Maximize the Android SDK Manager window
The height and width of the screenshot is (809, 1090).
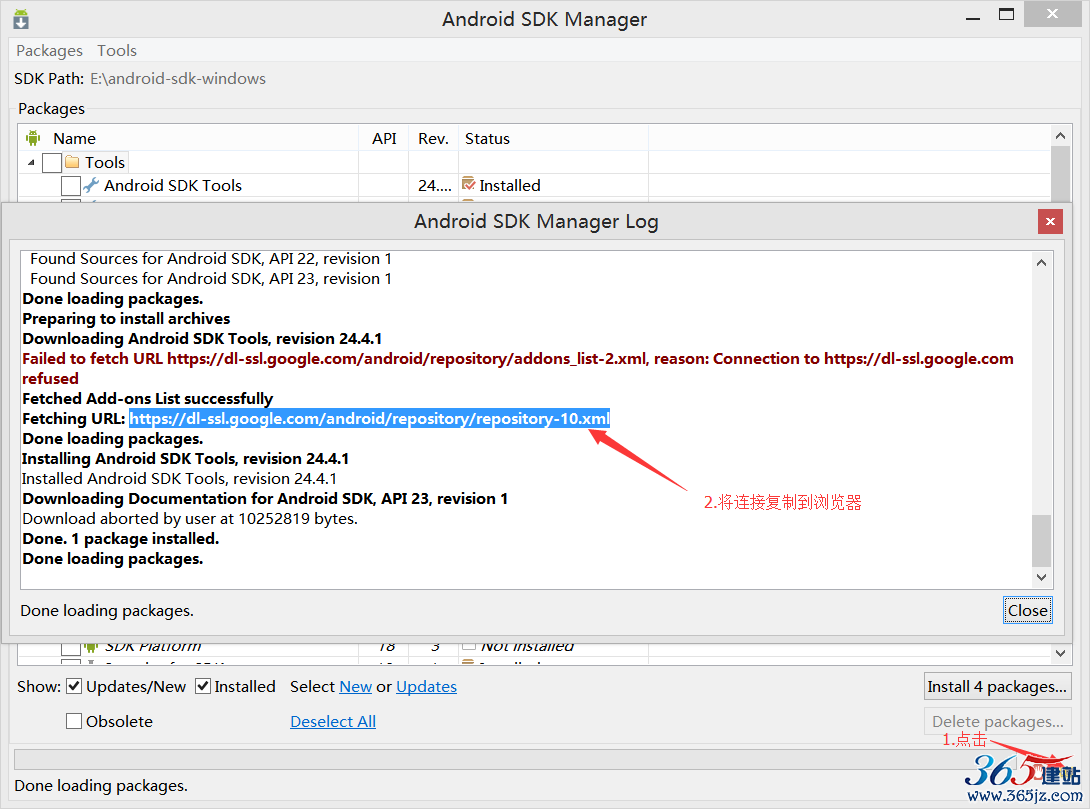(x=1006, y=15)
